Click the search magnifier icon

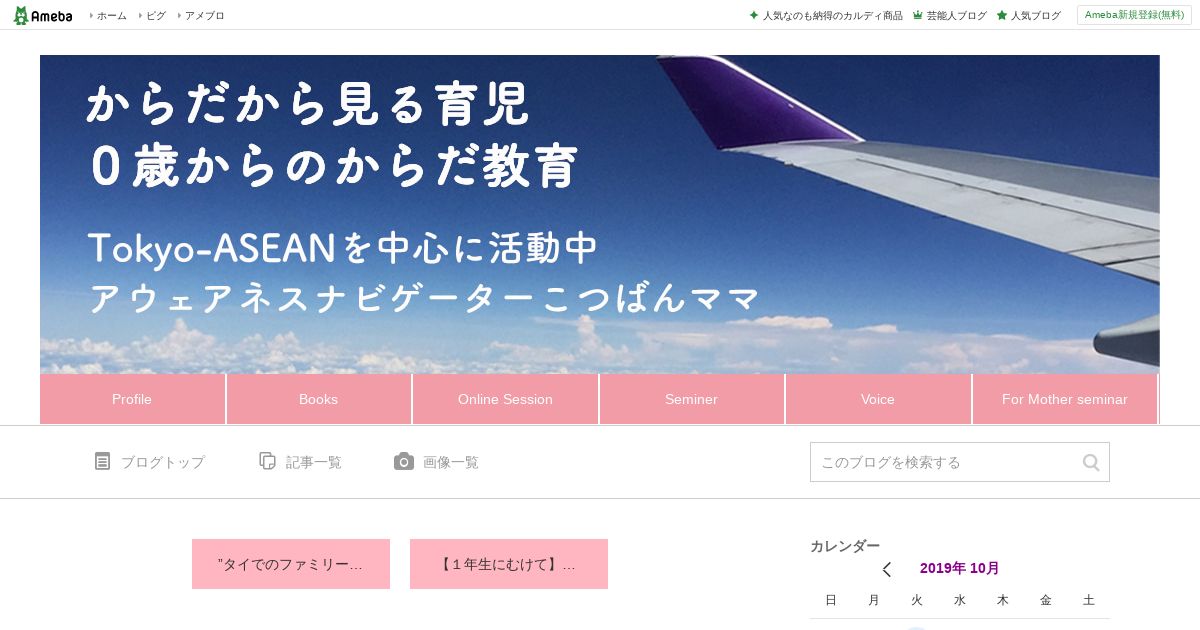pyautogui.click(x=1091, y=462)
